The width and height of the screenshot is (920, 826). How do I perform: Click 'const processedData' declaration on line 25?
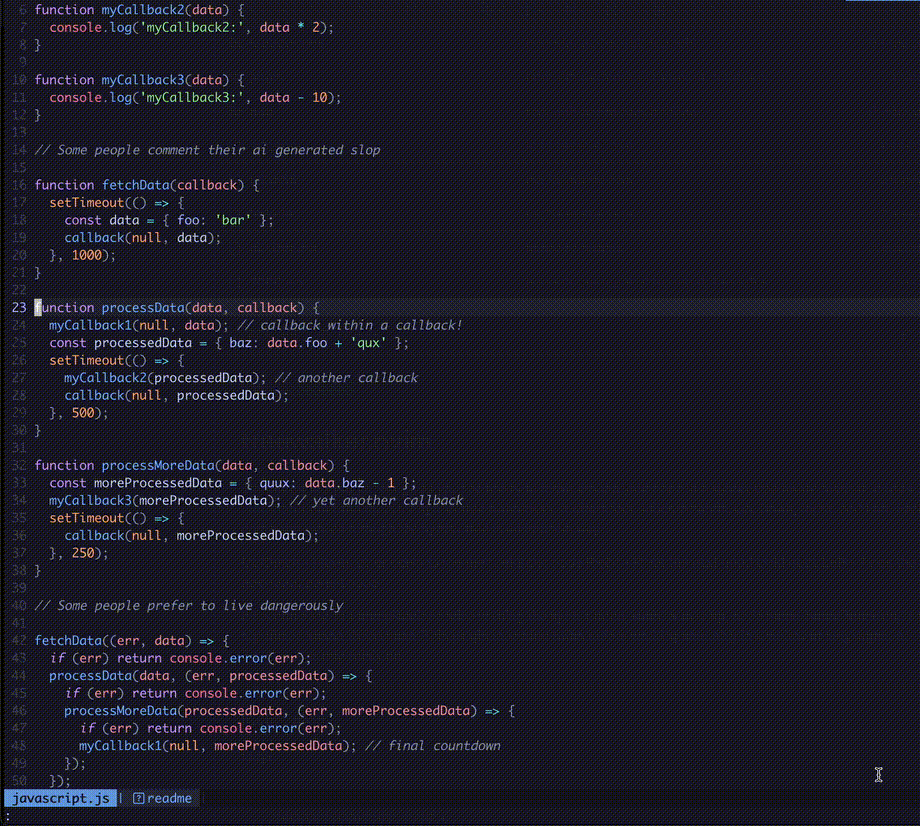121,343
